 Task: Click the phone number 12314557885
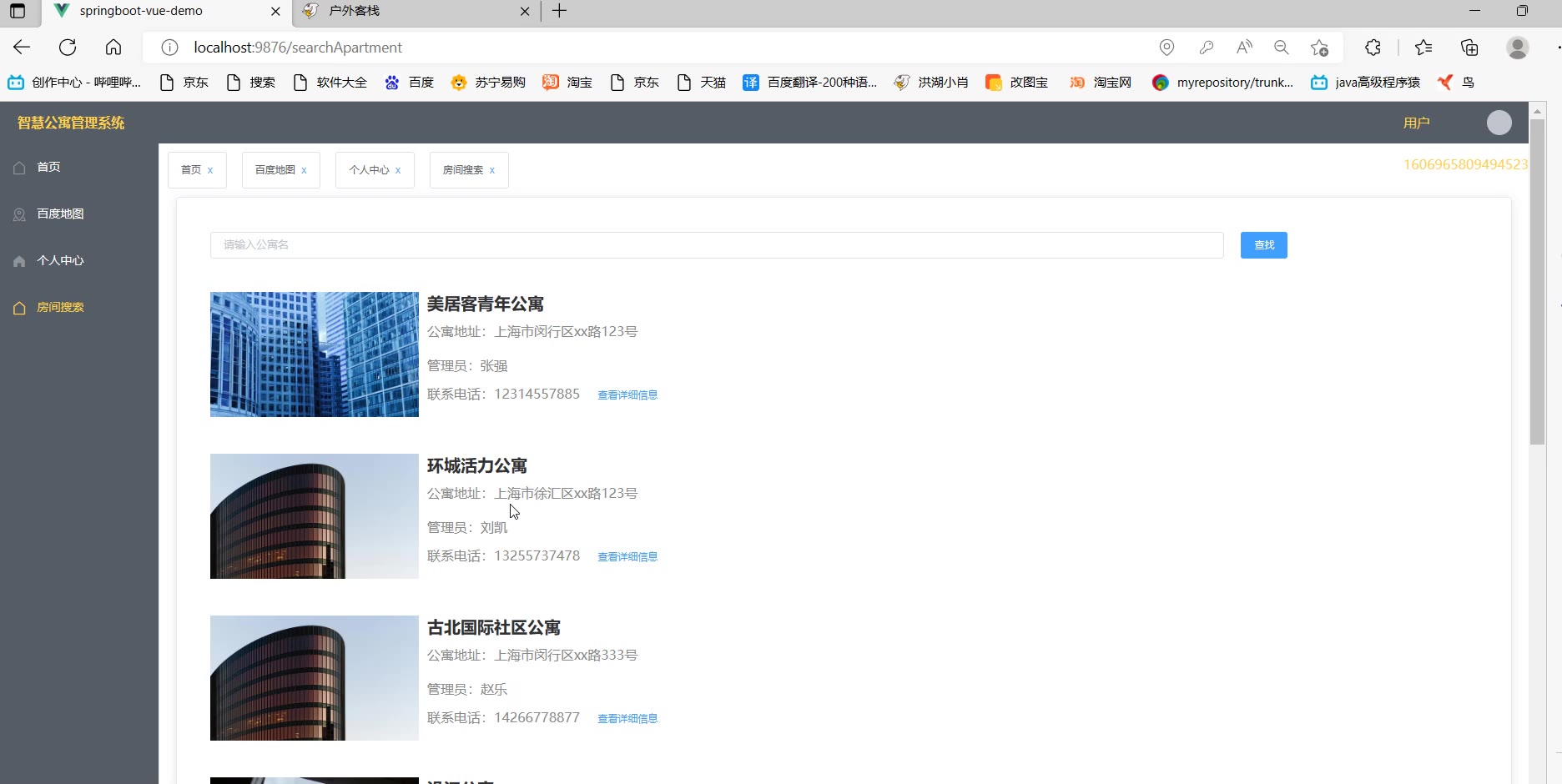tap(537, 395)
